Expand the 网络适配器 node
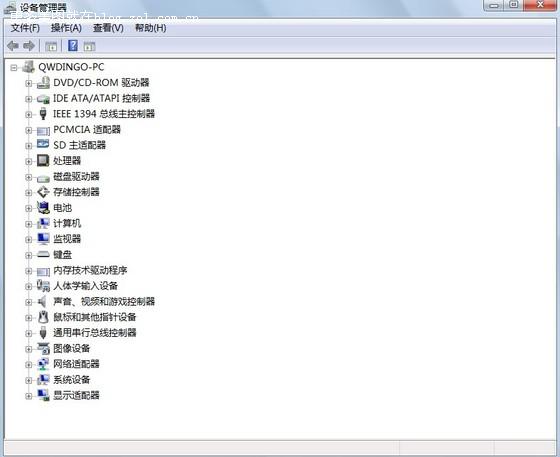The image size is (560, 457). 29,365
